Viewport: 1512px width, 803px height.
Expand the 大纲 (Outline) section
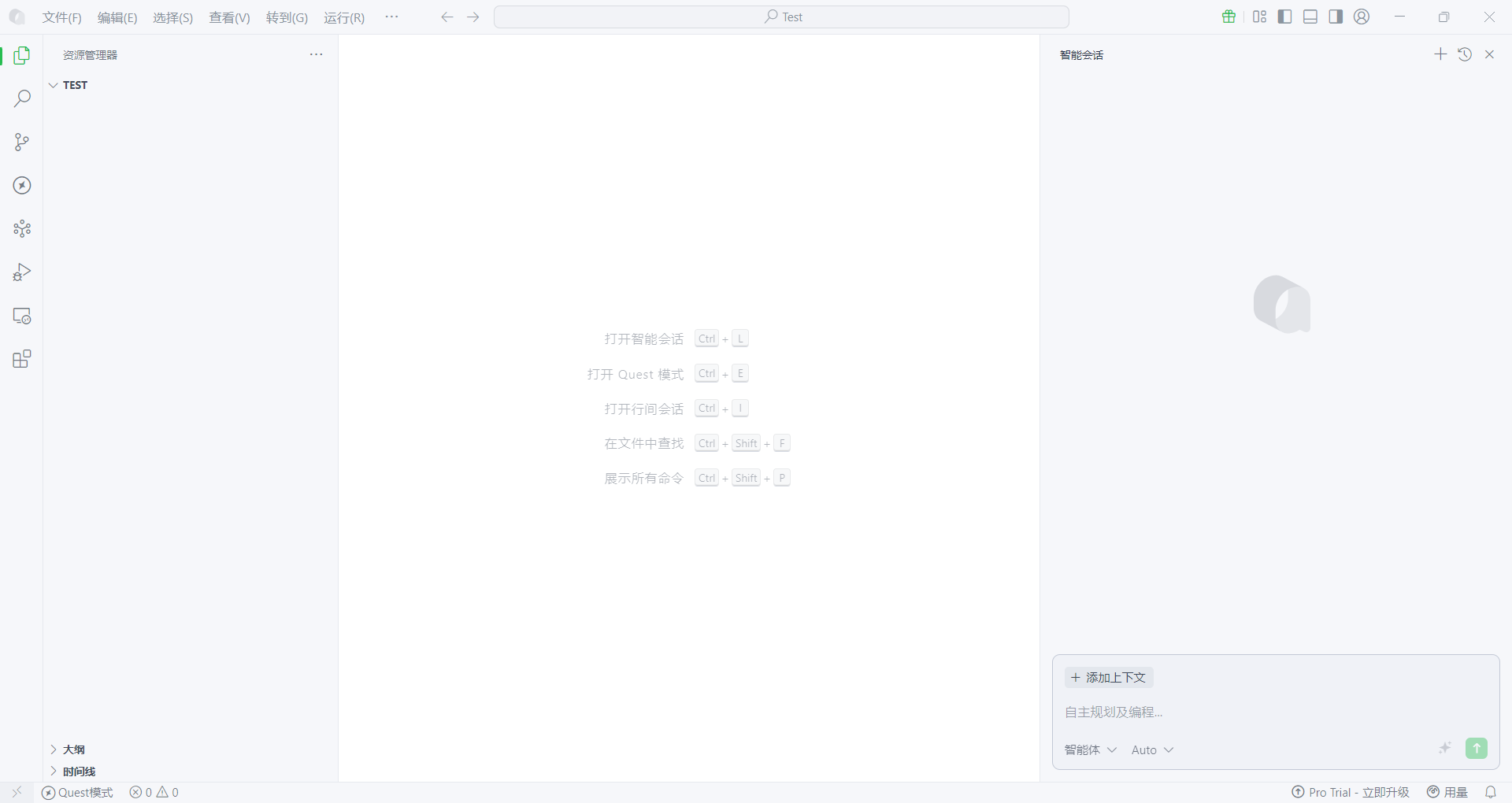(54, 749)
